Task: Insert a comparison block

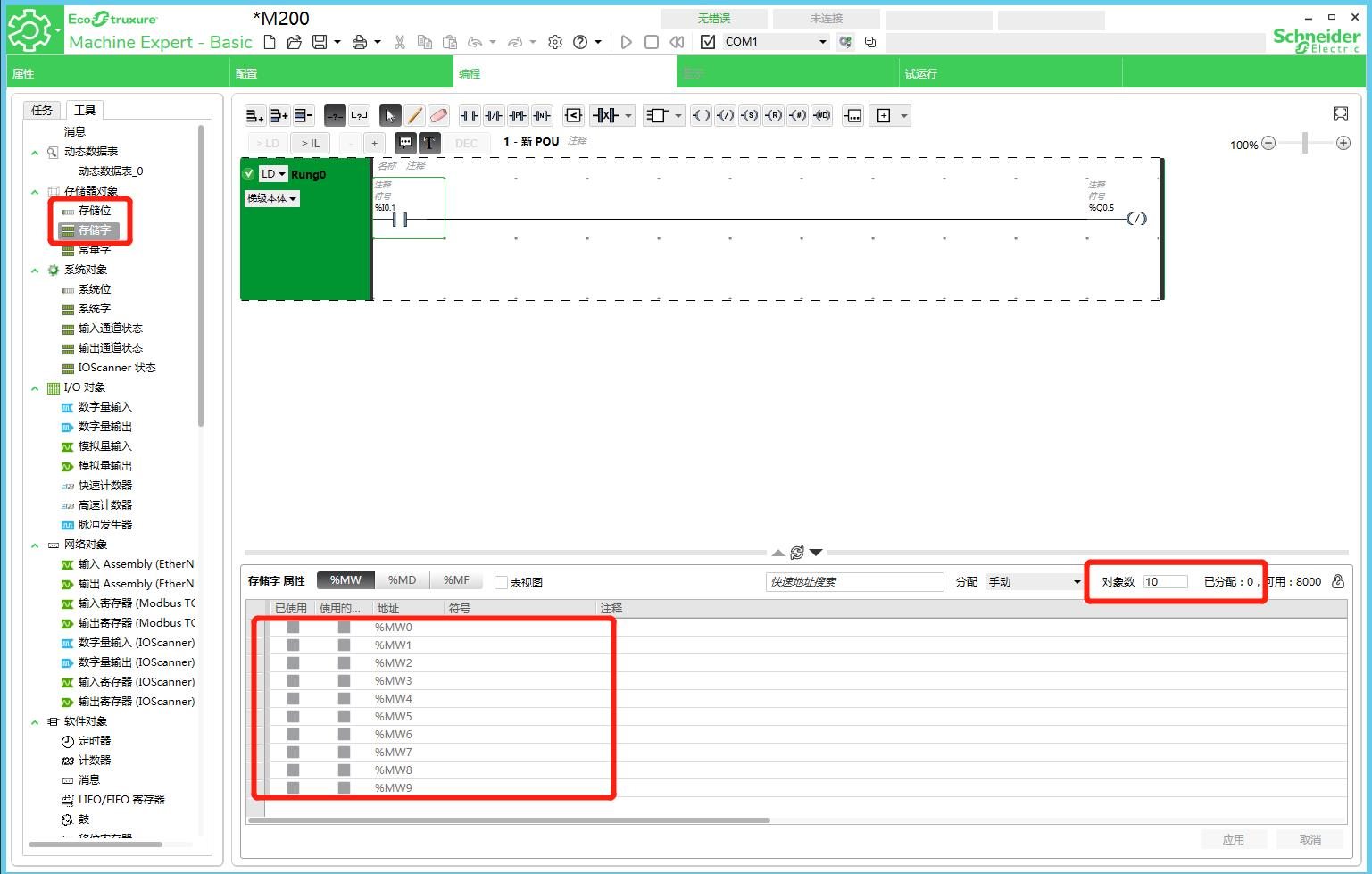Action: pos(573,115)
